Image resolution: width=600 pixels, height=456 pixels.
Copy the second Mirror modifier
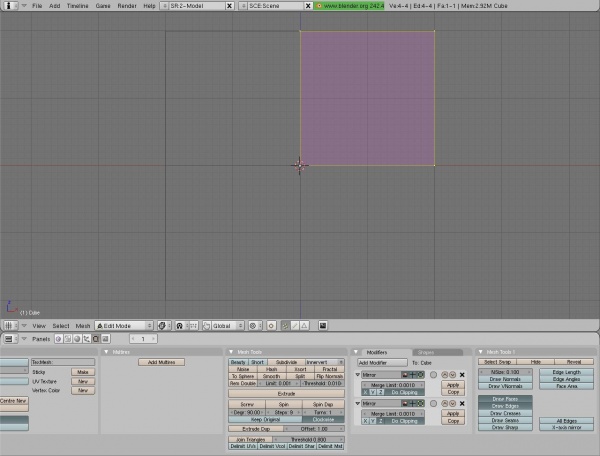click(x=453, y=421)
